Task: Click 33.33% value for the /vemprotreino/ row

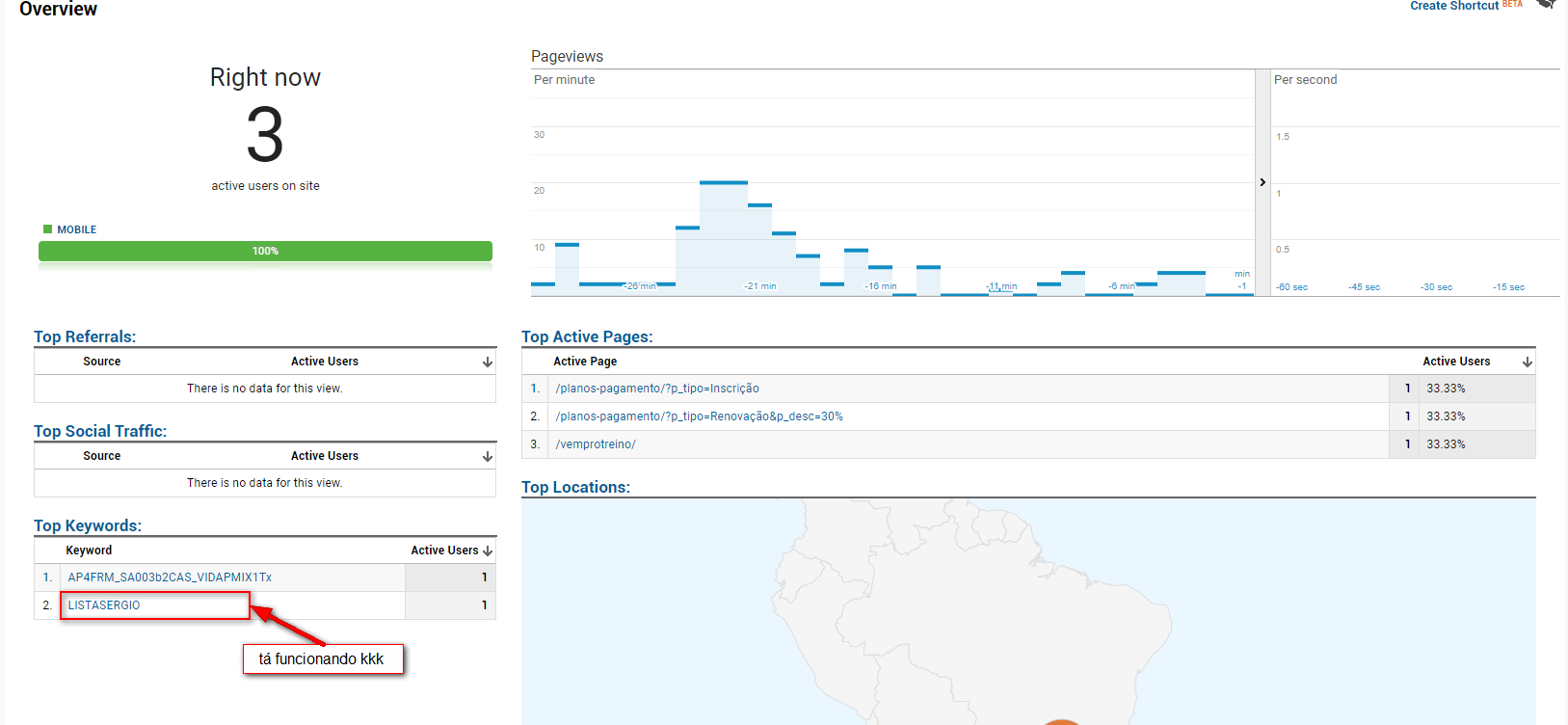Action: pyautogui.click(x=1446, y=444)
